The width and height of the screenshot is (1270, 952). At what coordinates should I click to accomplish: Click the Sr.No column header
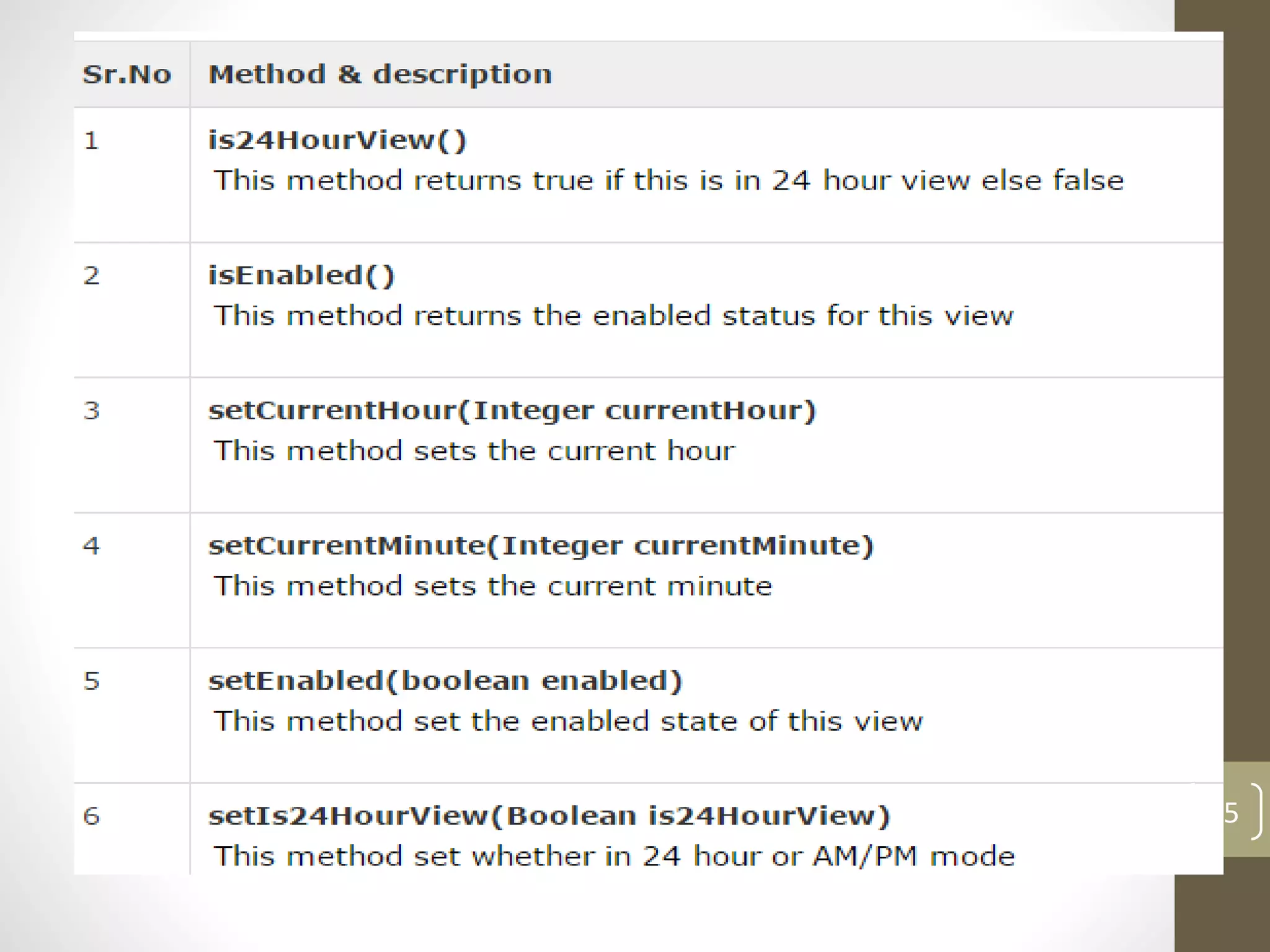point(127,74)
